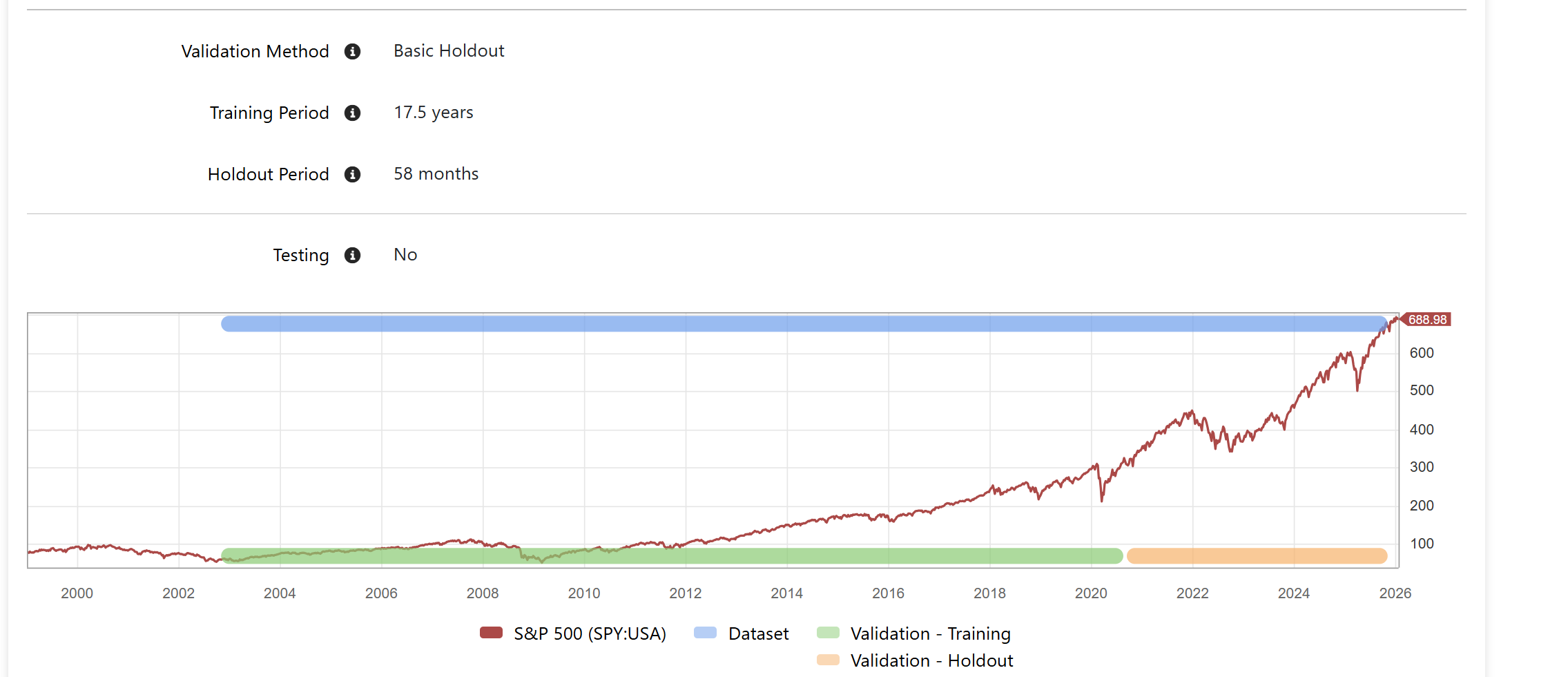Click the Holdout Period info icon
This screenshot has width=1568, height=677.
coord(352,175)
